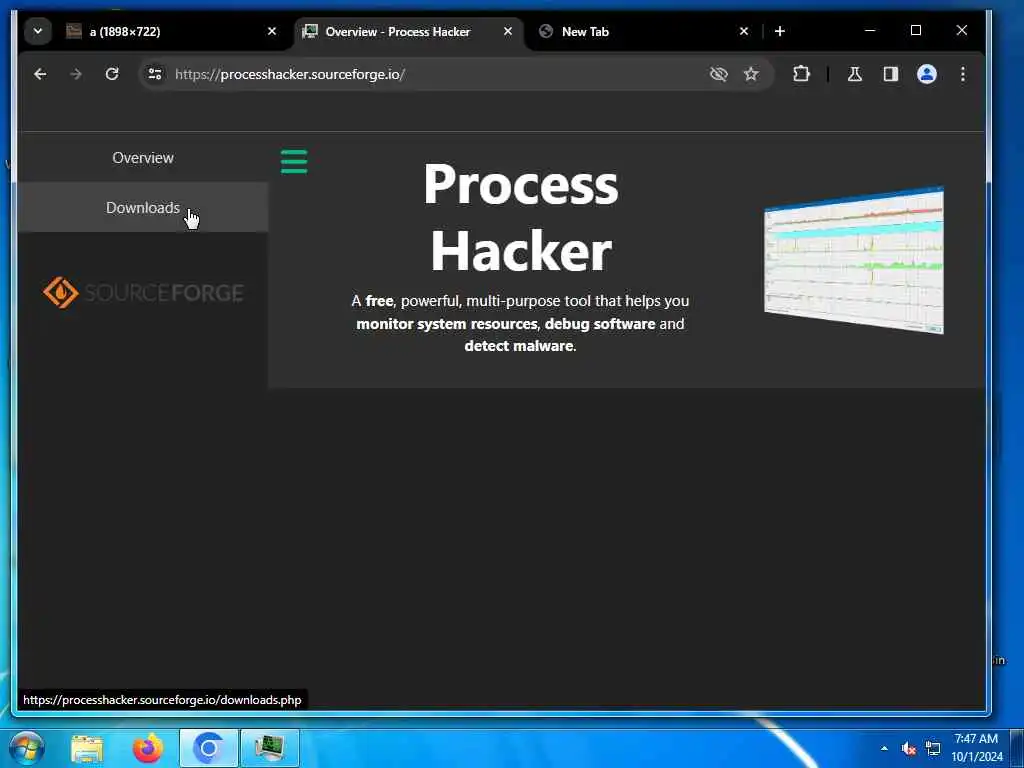Toggle the browser side panel icon
The height and width of the screenshot is (768, 1024).
pyautogui.click(x=891, y=74)
